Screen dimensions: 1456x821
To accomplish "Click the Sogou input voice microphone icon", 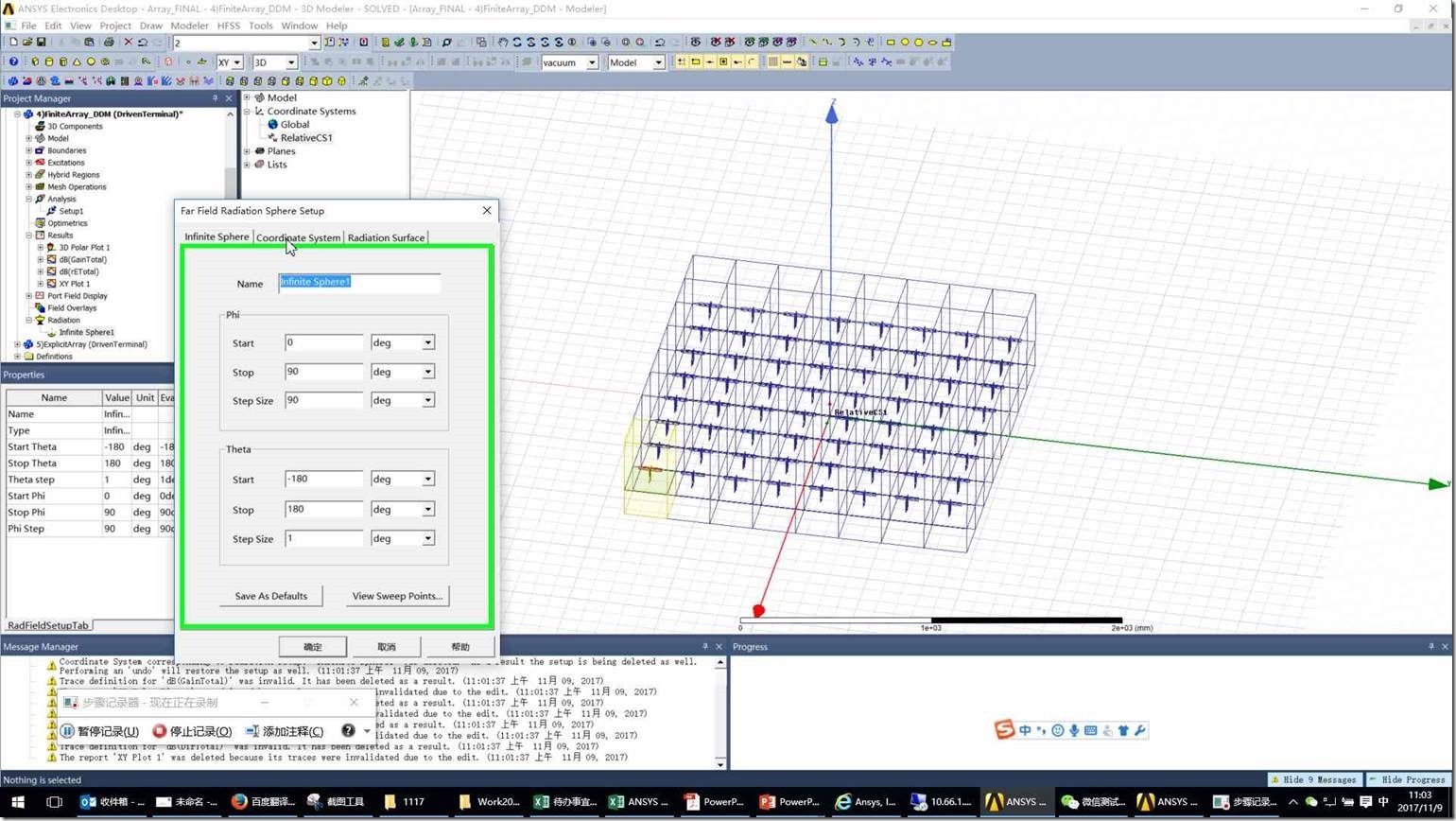I will (1074, 730).
